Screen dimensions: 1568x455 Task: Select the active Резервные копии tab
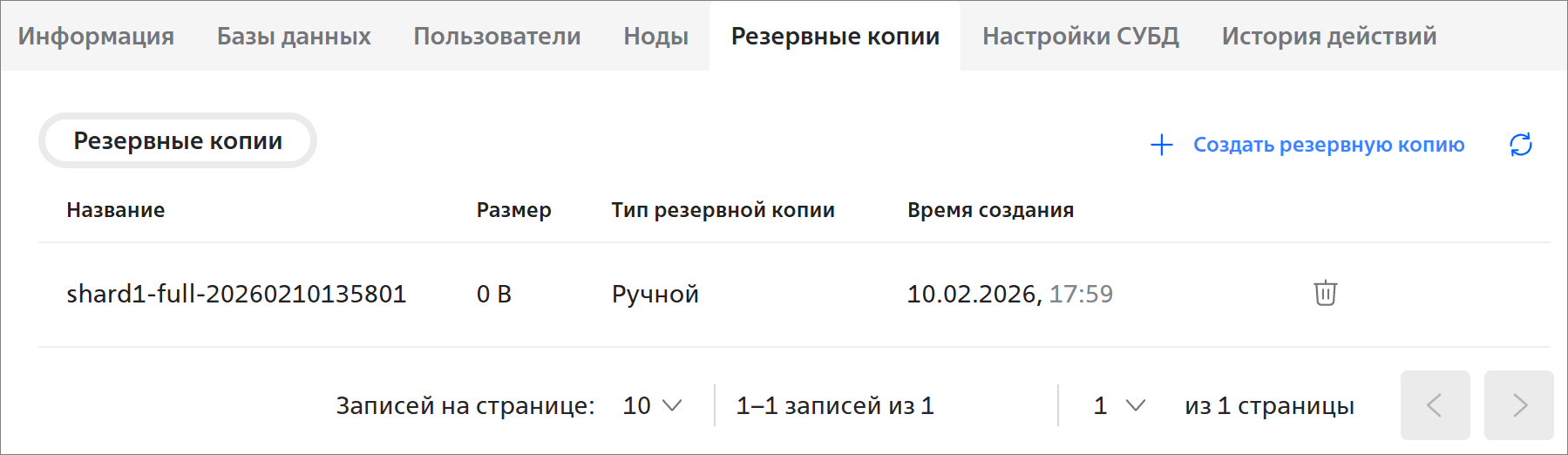(835, 36)
